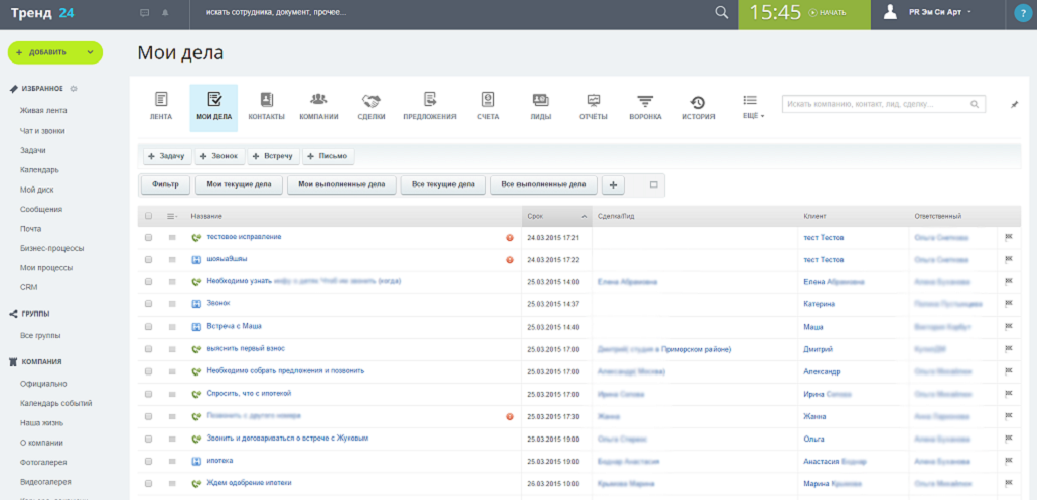Click the Фильтр button
Viewport: 1037px width, 500px height.
[165, 185]
